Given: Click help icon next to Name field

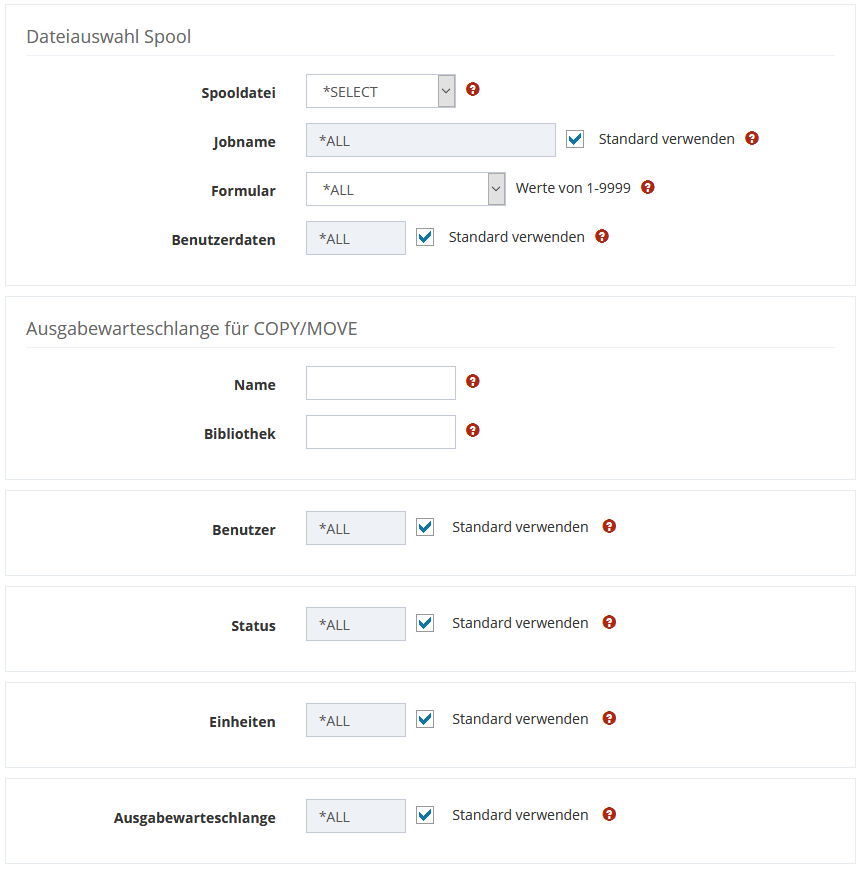Looking at the screenshot, I should 473,381.
